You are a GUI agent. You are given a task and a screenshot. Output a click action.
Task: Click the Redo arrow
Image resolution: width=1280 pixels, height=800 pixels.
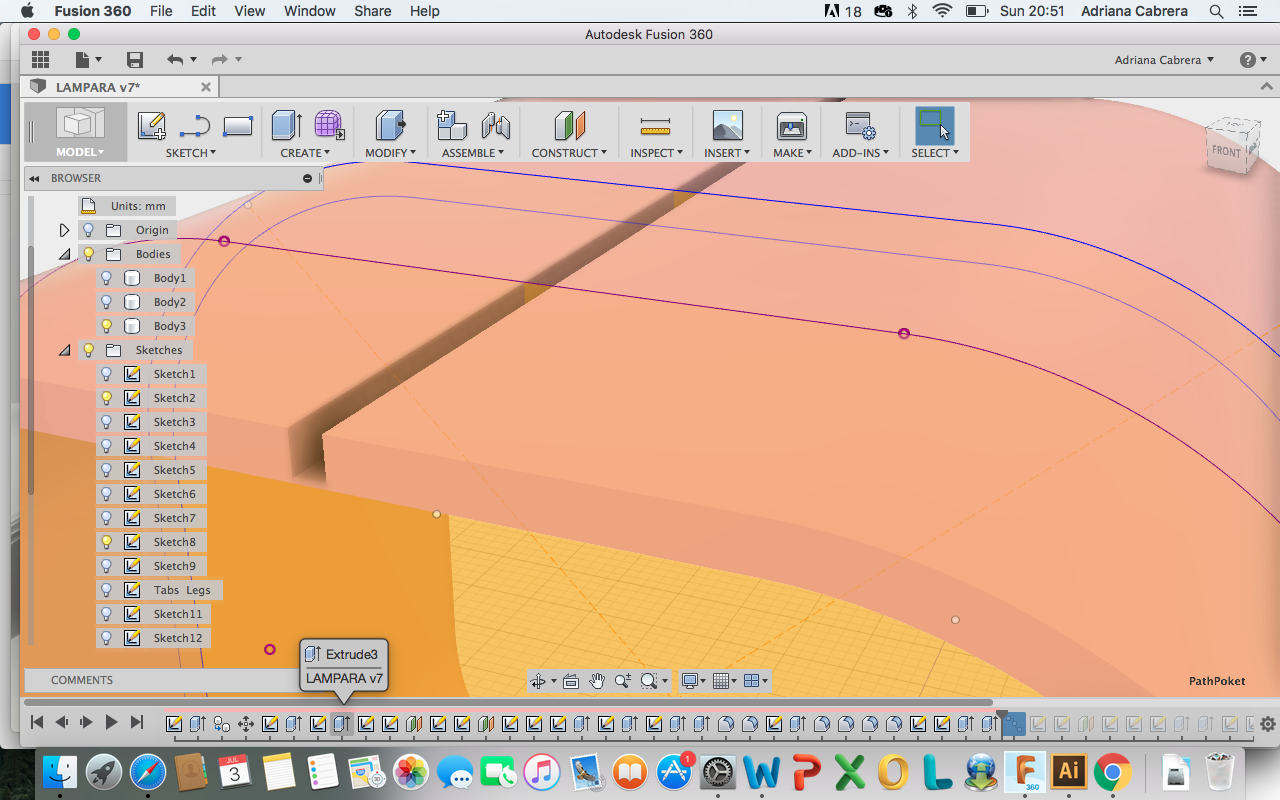click(x=220, y=60)
